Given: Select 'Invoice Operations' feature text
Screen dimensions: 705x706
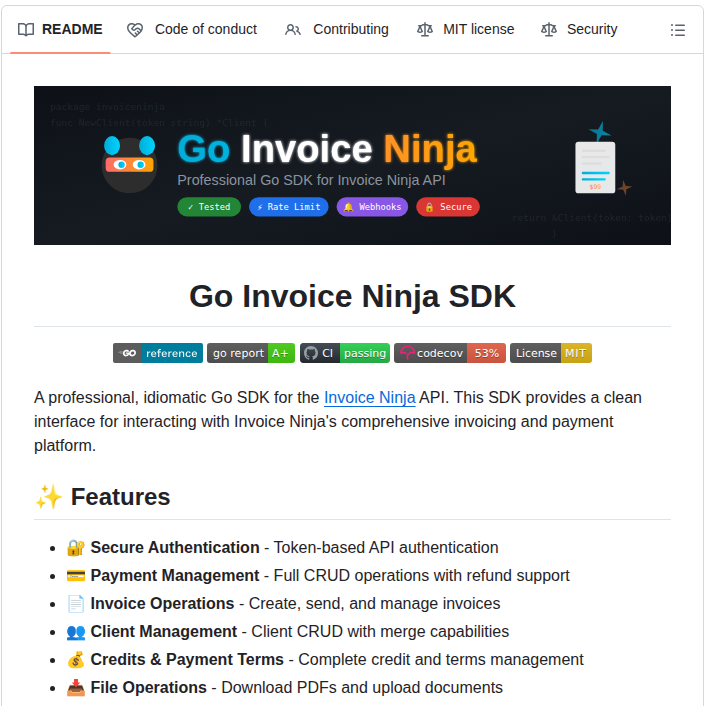Looking at the screenshot, I should (x=162, y=603).
